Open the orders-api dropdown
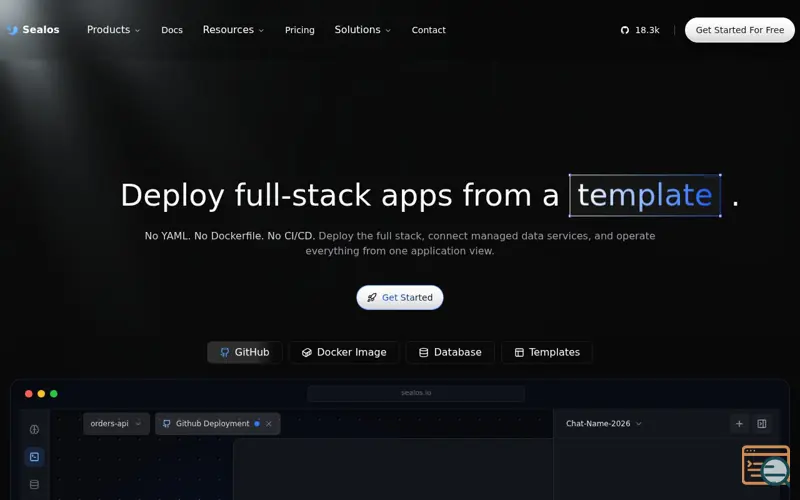Viewport: 800px width, 500px height. [116, 423]
